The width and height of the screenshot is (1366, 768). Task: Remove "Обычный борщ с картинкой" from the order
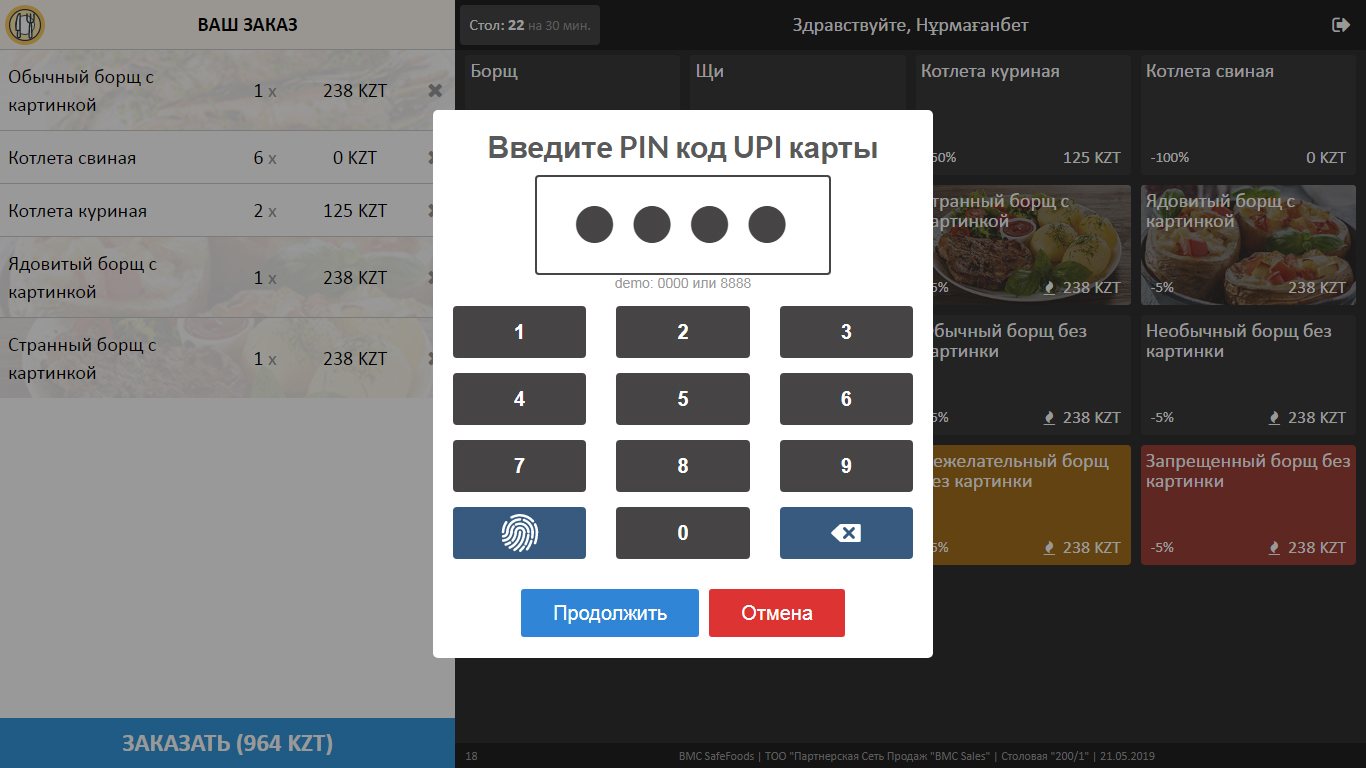(x=435, y=90)
